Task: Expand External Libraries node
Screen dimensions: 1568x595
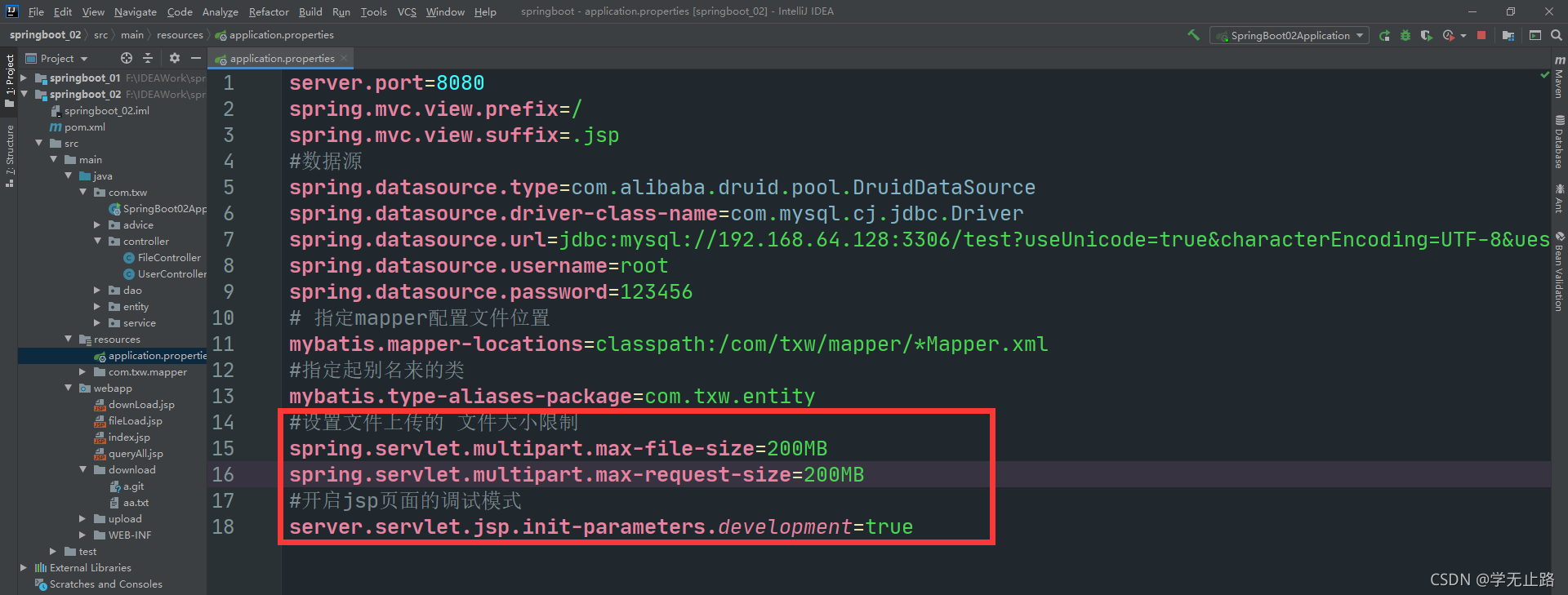Action: point(24,567)
